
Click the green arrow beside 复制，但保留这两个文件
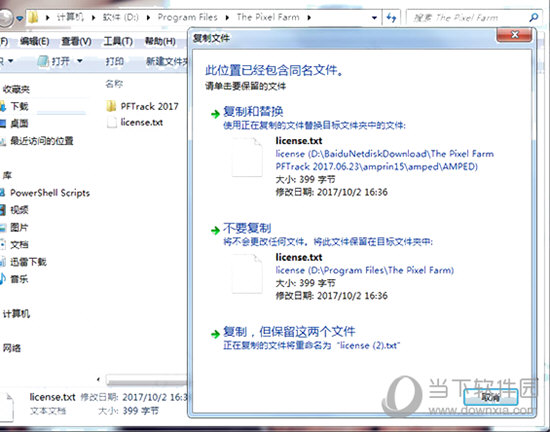point(215,334)
